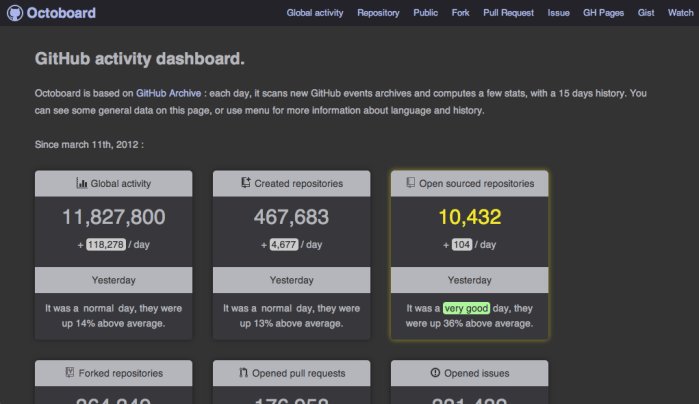Click the Forked repositories card icon
The width and height of the screenshot is (699, 404).
69,373
